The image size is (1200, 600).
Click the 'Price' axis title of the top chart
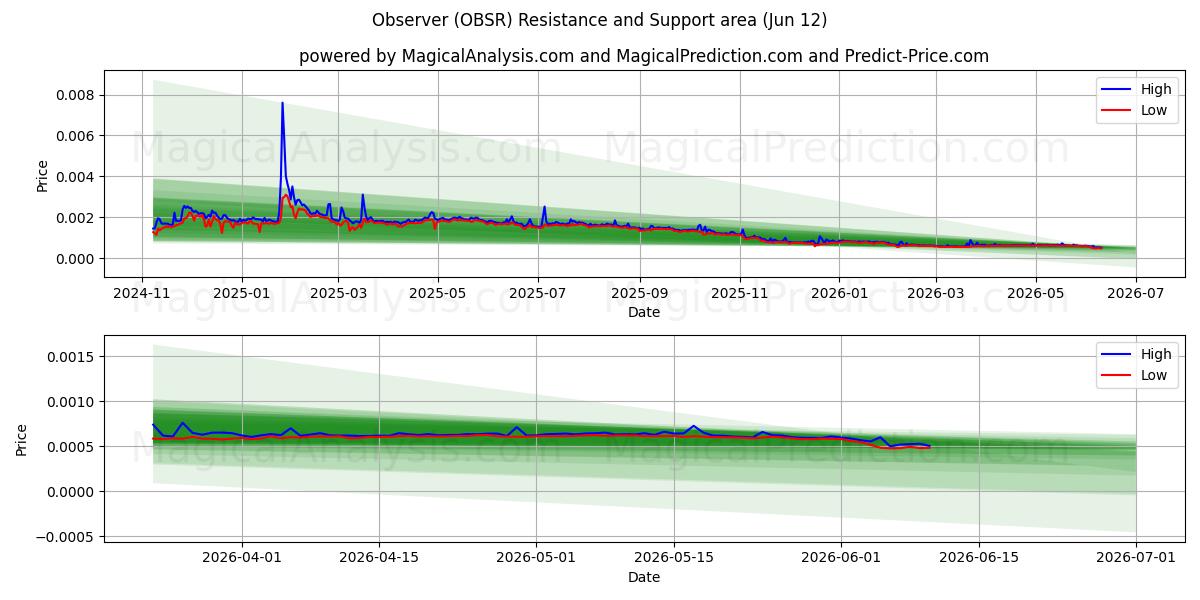(42, 175)
